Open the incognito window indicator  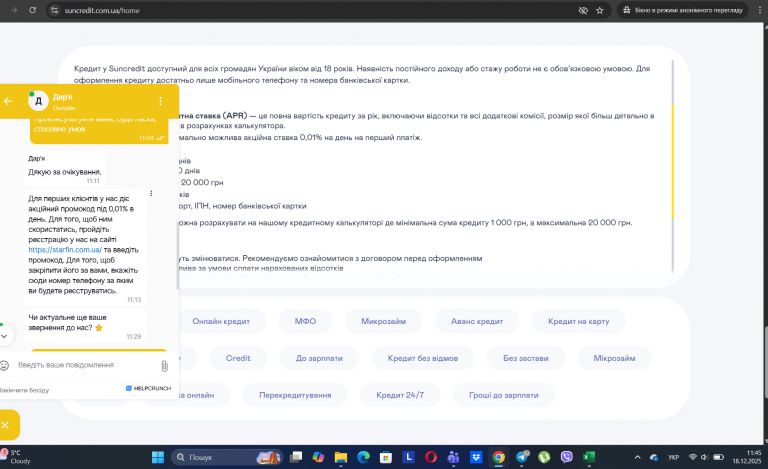point(683,10)
